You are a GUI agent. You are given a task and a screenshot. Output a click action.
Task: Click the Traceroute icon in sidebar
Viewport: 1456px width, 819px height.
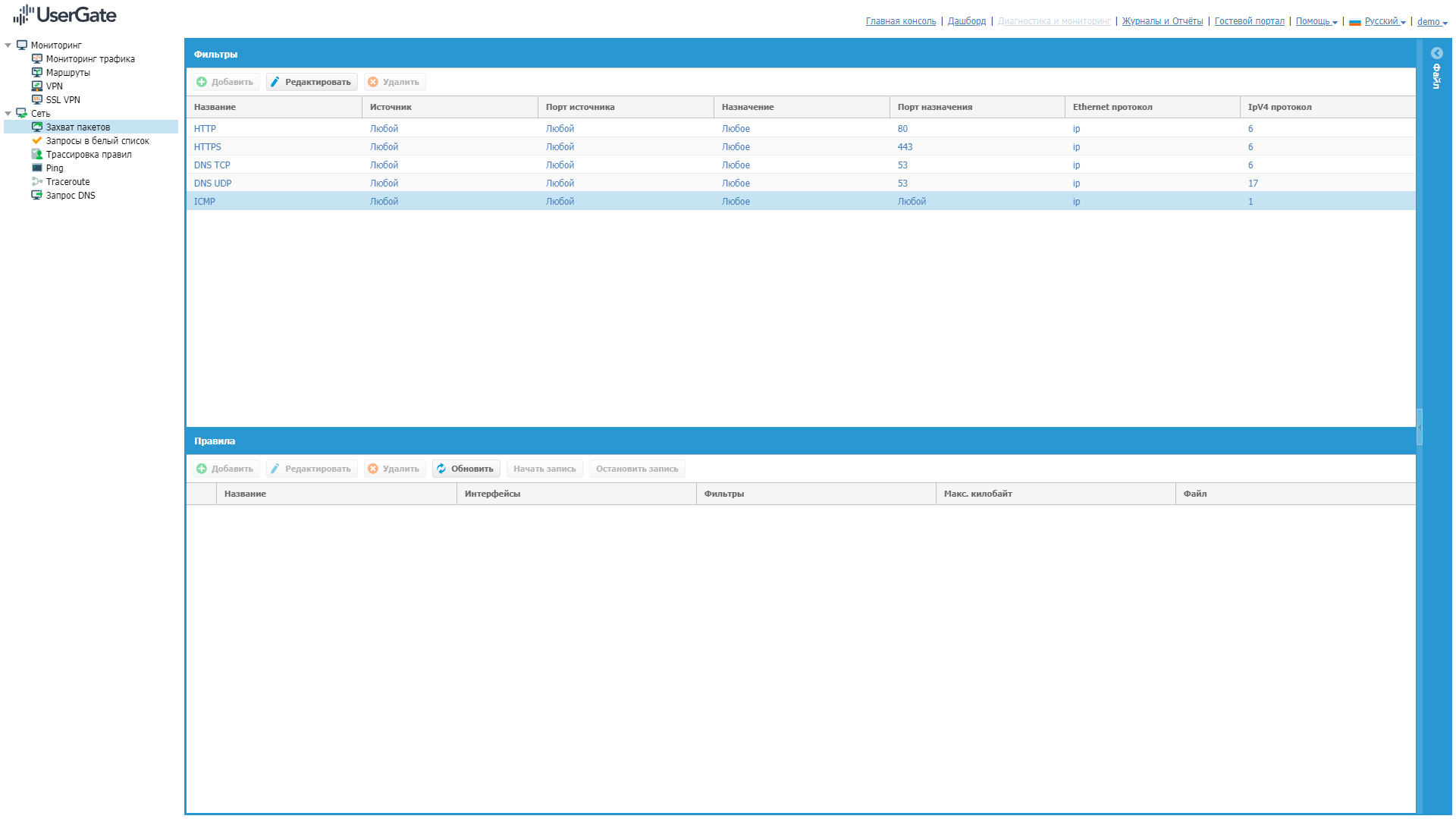click(36, 181)
